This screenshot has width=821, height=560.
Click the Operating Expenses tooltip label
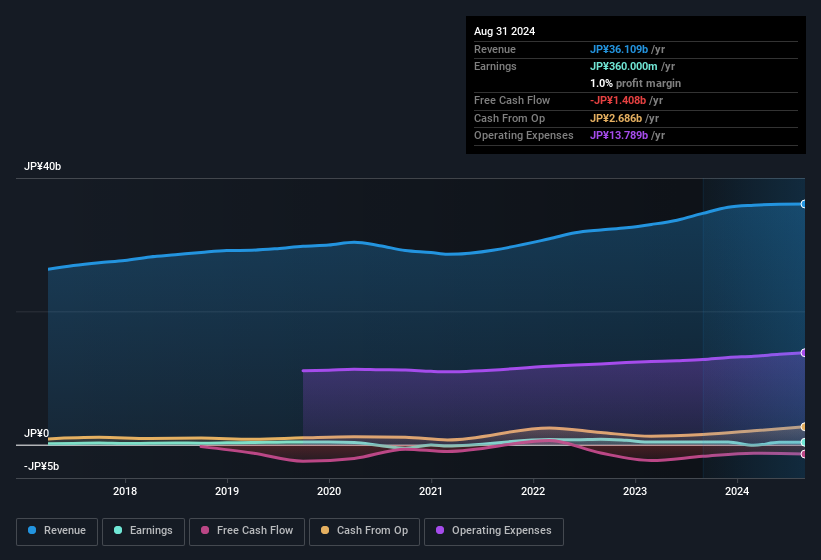coord(524,136)
